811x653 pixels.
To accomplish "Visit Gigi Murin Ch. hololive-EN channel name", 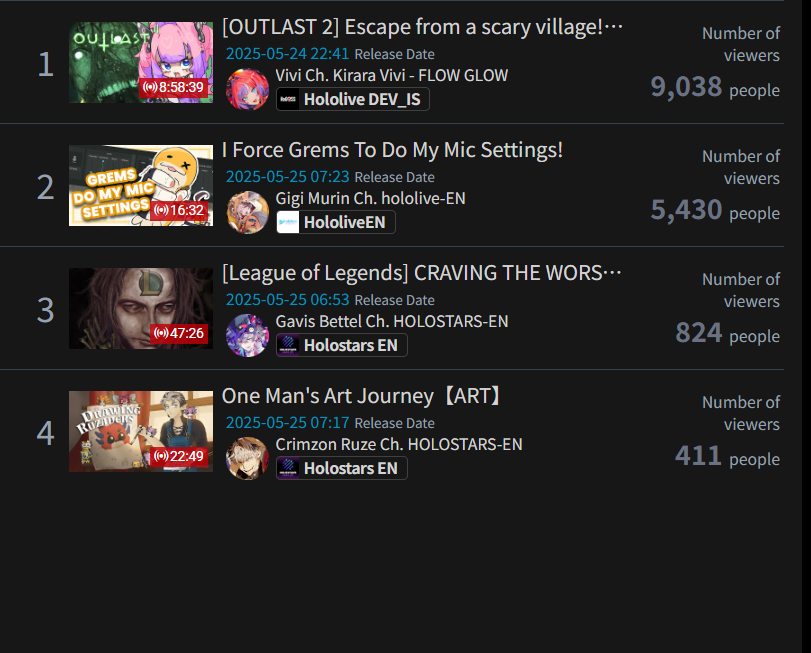I will click(370, 199).
